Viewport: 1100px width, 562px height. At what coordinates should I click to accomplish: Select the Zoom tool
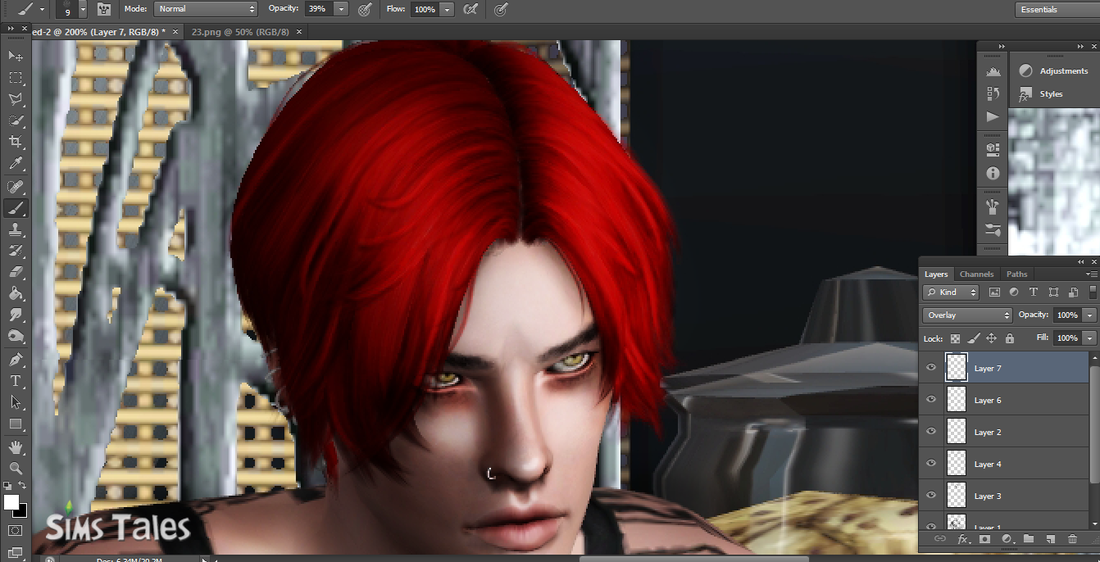(x=15, y=469)
